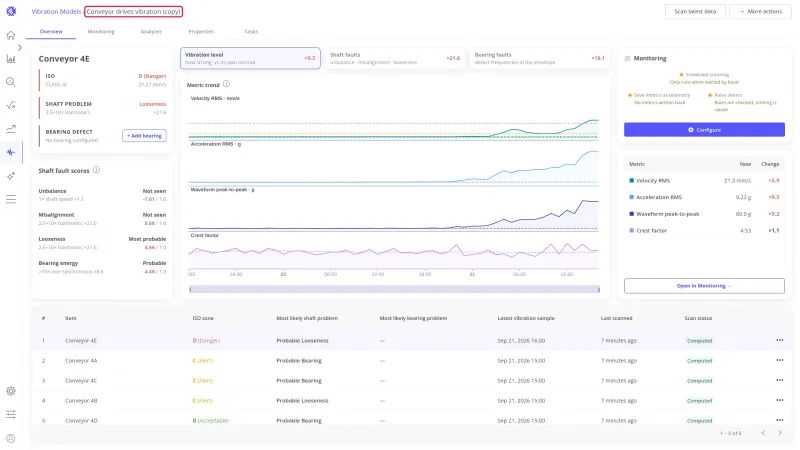Viewport: 800px width, 450px height.
Task: Switch to the Analyzer tab
Action: point(151,32)
